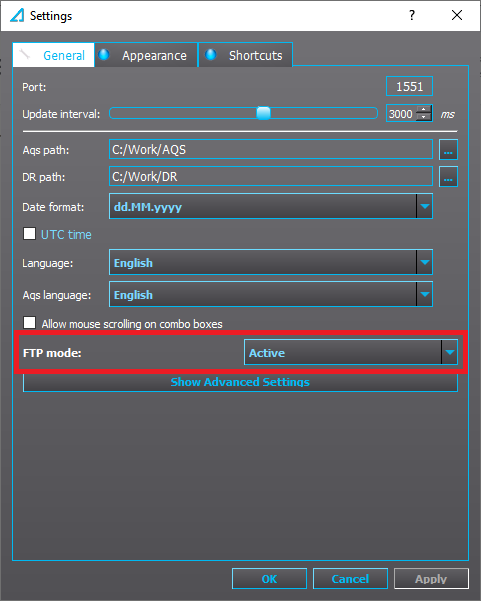
Task: Switch to the Shortcuts tab
Action: coord(245,55)
